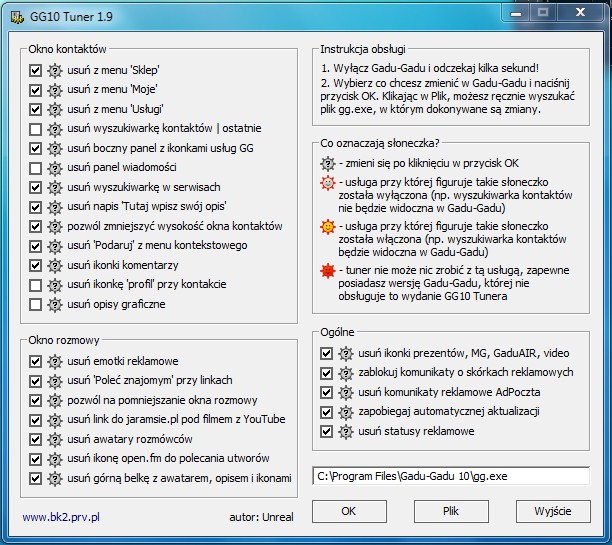Uncheck 'usuń wyszukiwarkę w serwisach' checkbox

point(35,187)
